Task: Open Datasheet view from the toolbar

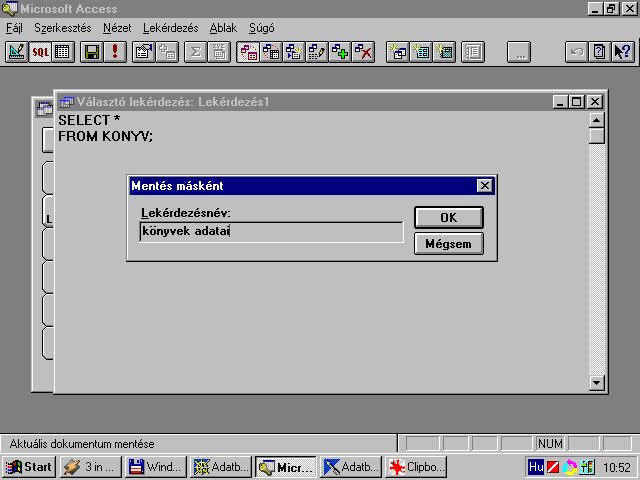Action: 62,52
